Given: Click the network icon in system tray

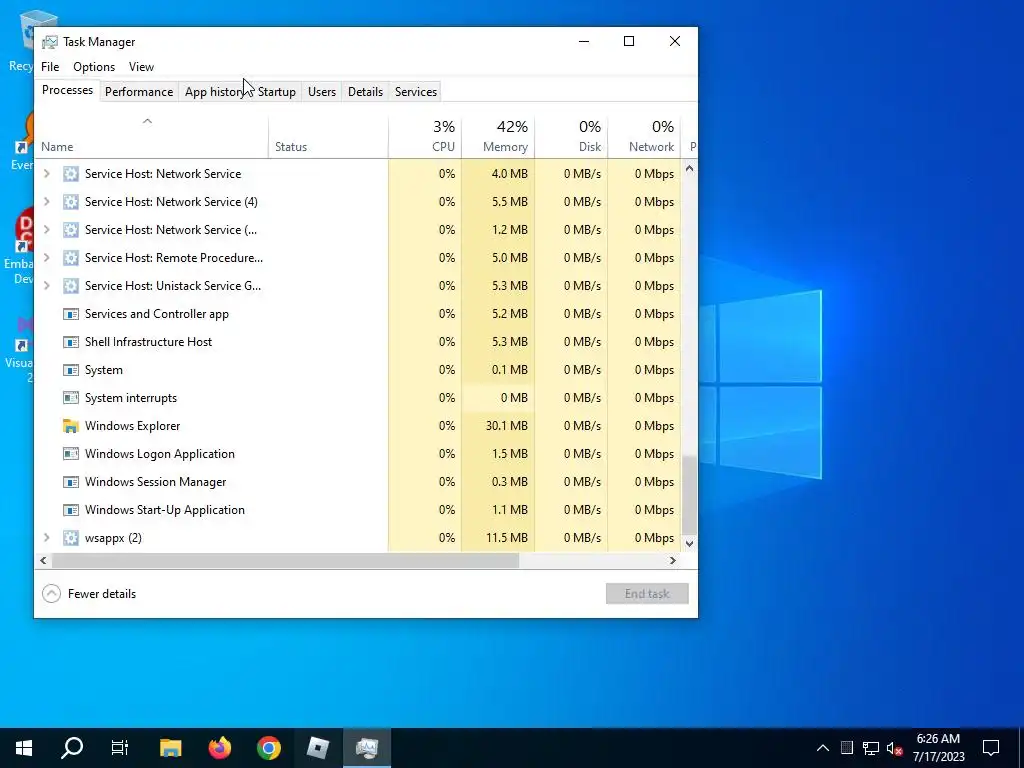Looking at the screenshot, I should tap(871, 748).
